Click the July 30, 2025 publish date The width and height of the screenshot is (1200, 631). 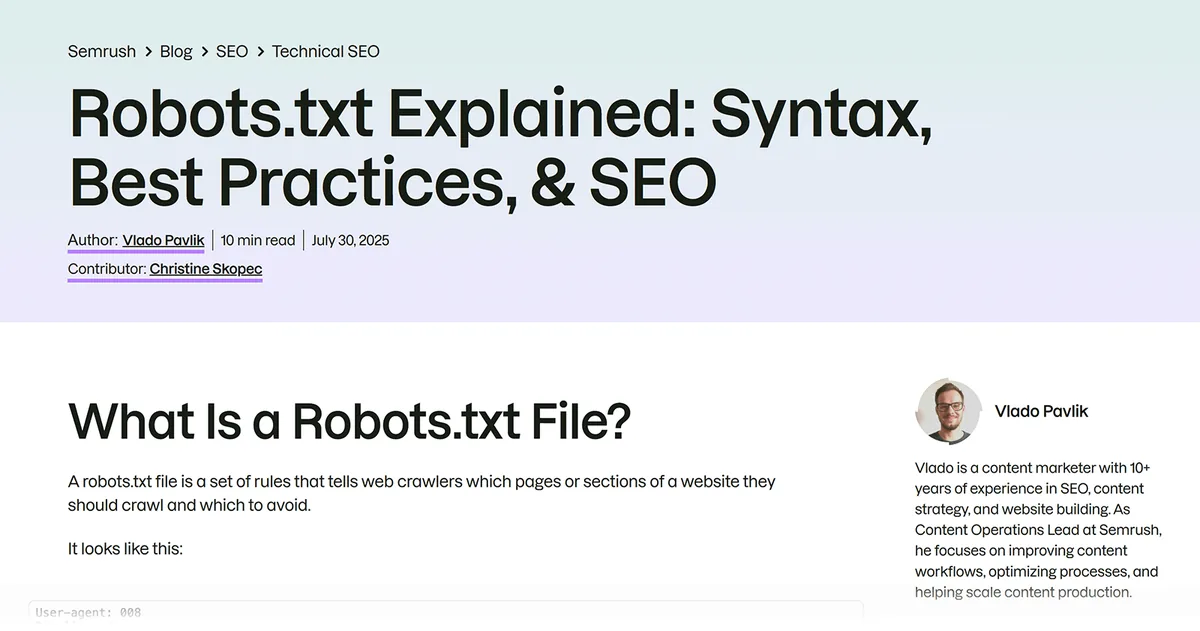(350, 240)
